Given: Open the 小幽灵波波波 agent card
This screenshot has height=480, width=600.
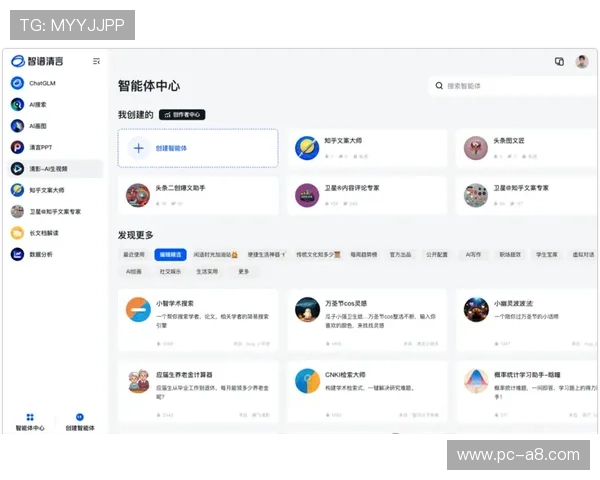Looking at the screenshot, I should point(527,320).
